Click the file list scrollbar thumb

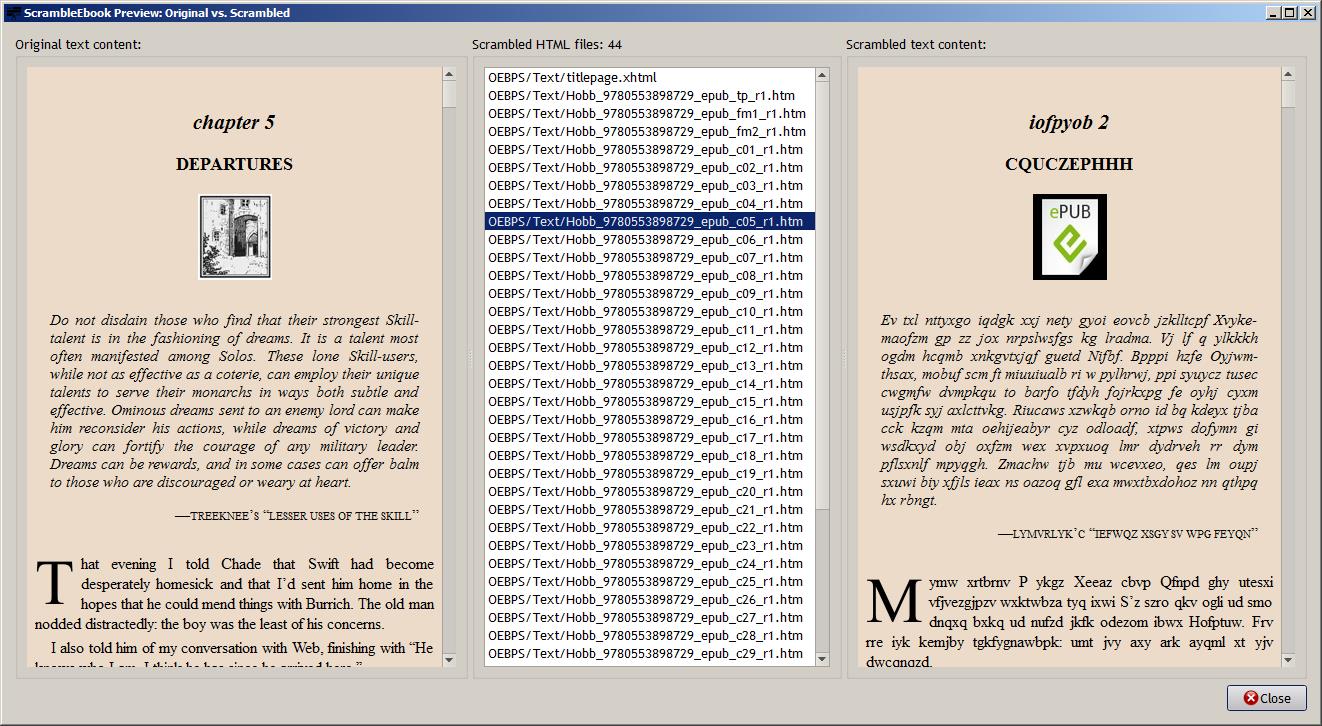coord(823,295)
